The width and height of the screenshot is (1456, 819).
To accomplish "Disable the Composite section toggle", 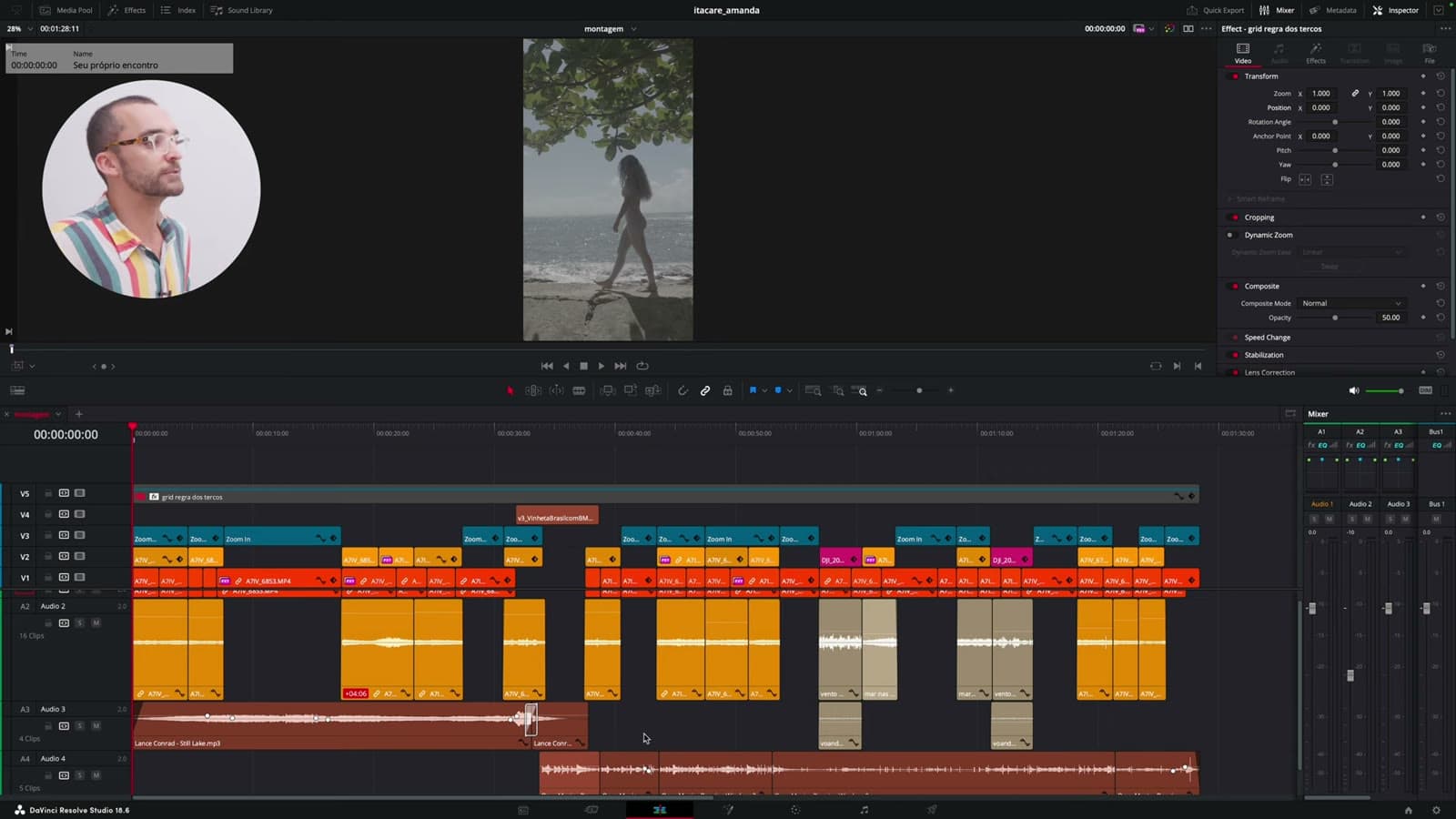I will coord(1234,287).
